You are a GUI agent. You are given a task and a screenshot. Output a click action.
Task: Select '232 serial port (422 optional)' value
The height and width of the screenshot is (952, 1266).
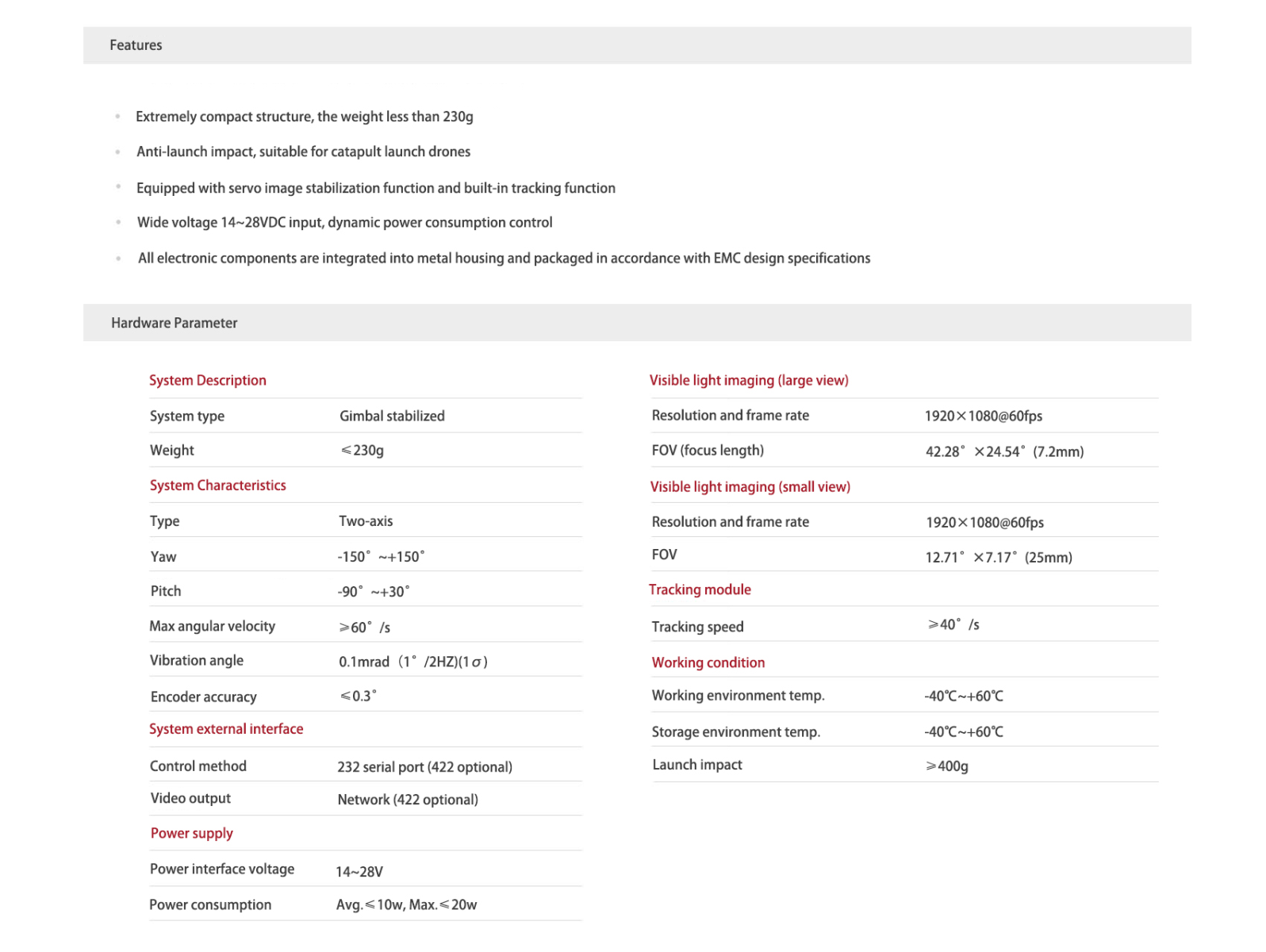click(x=425, y=767)
